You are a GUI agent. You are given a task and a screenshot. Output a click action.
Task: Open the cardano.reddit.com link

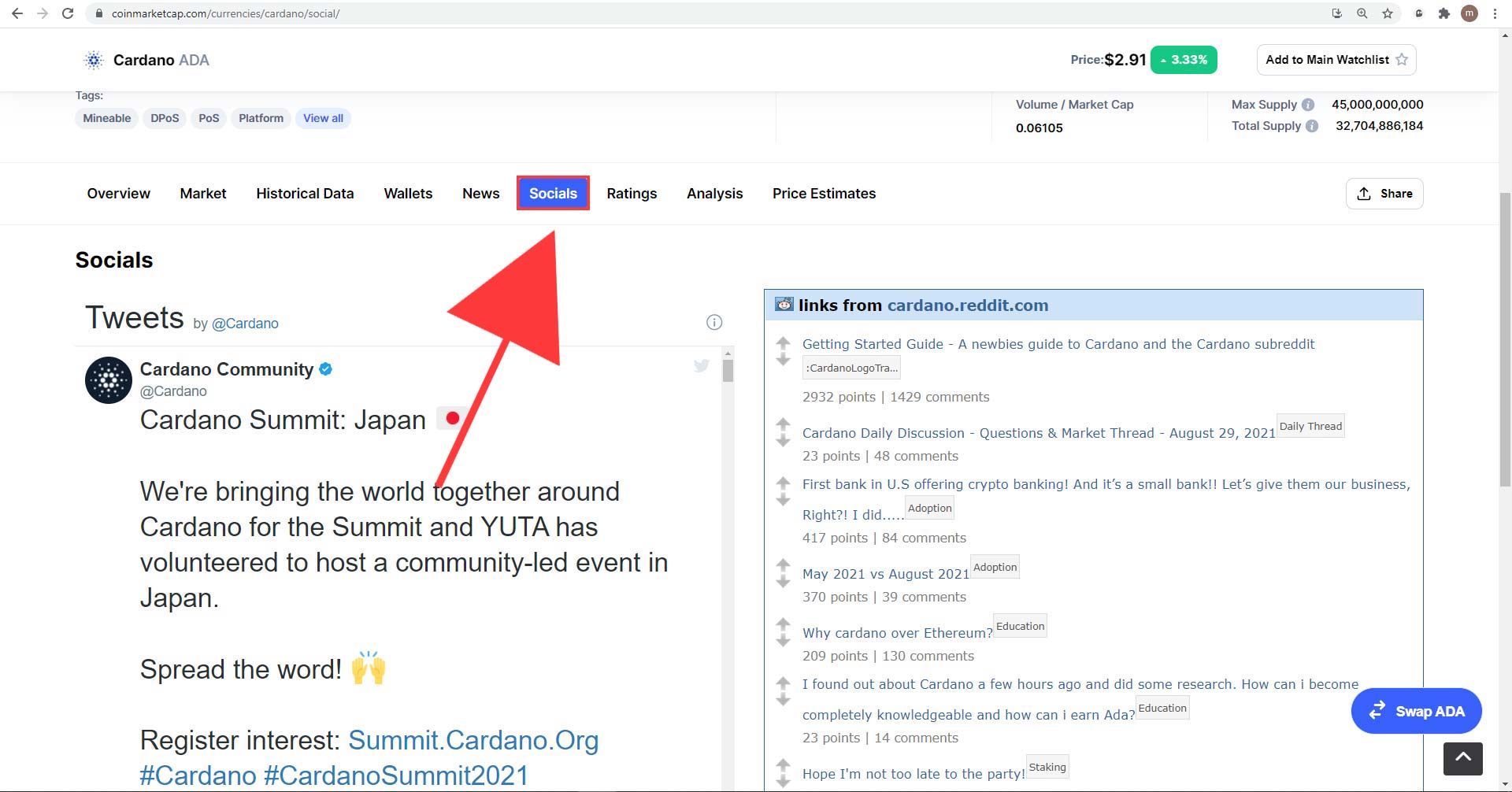pos(968,305)
